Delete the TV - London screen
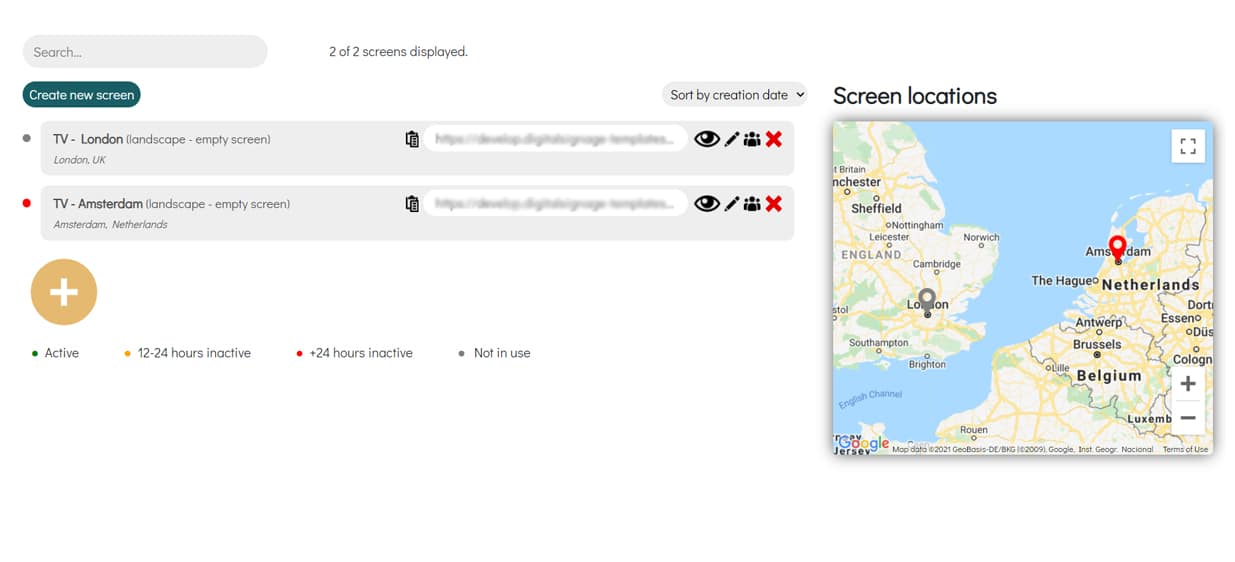The width and height of the screenshot is (1235, 562). (773, 139)
